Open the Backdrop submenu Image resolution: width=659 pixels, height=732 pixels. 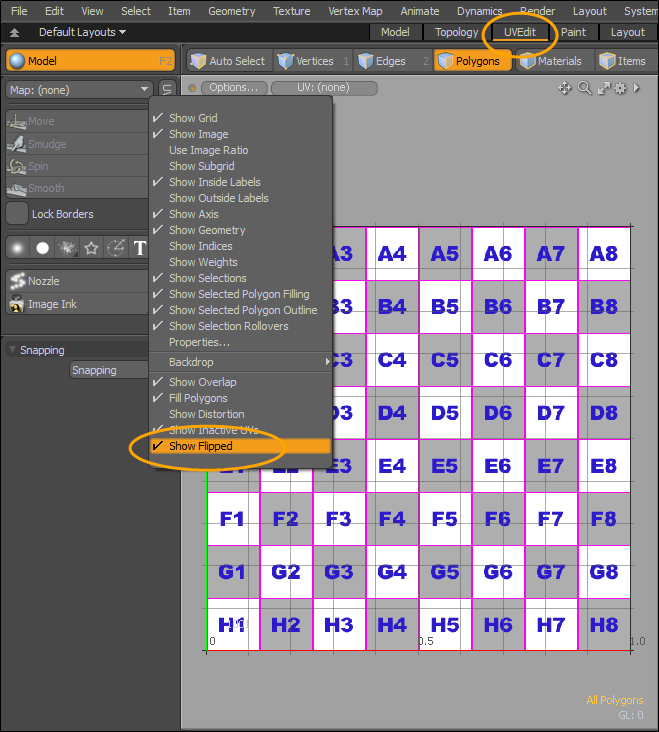[x=240, y=362]
